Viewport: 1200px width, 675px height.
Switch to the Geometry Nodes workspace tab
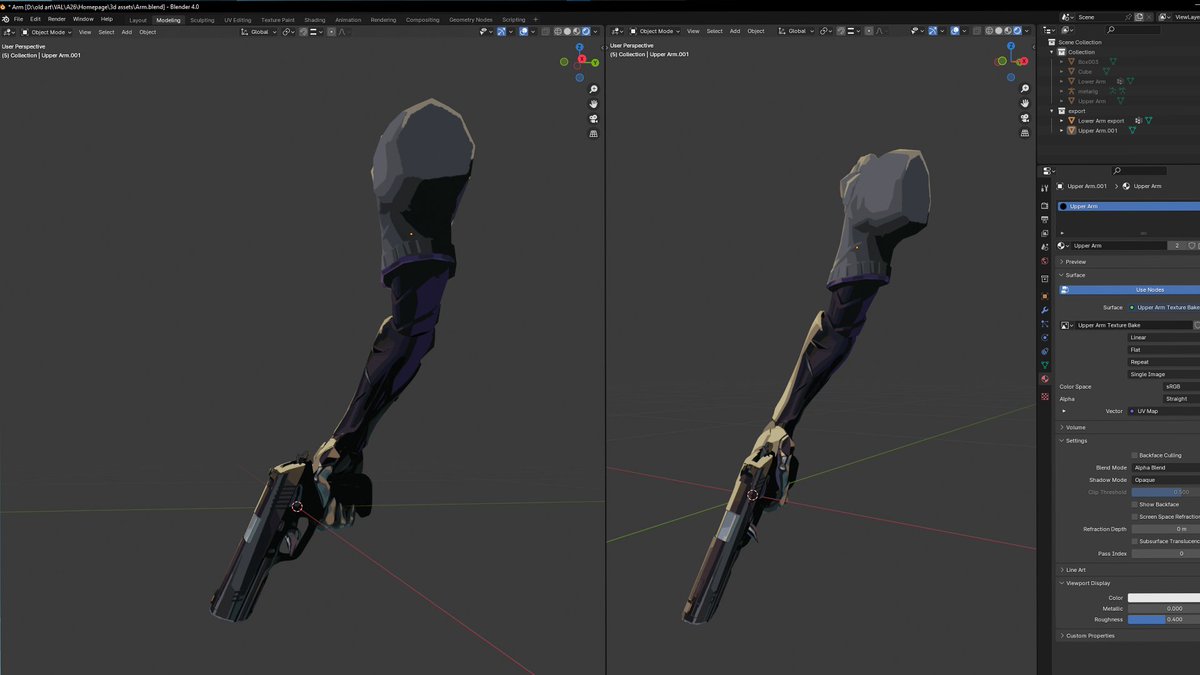[x=470, y=20]
